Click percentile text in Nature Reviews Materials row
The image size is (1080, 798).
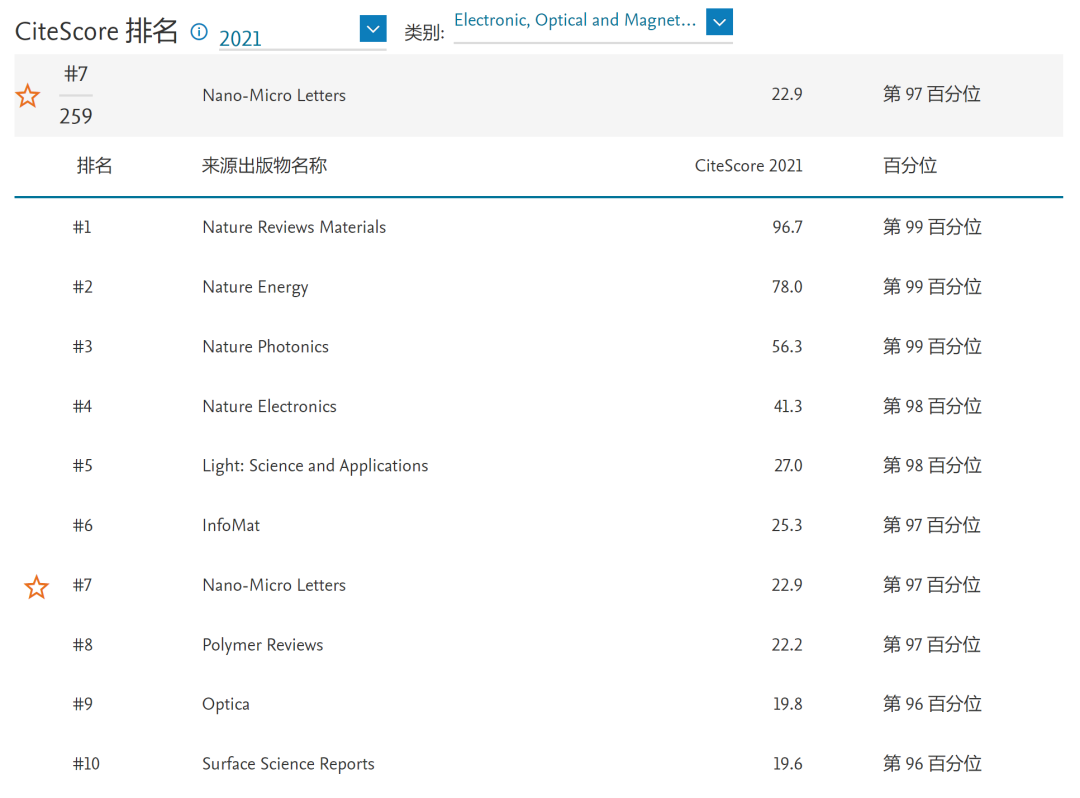[x=932, y=227]
